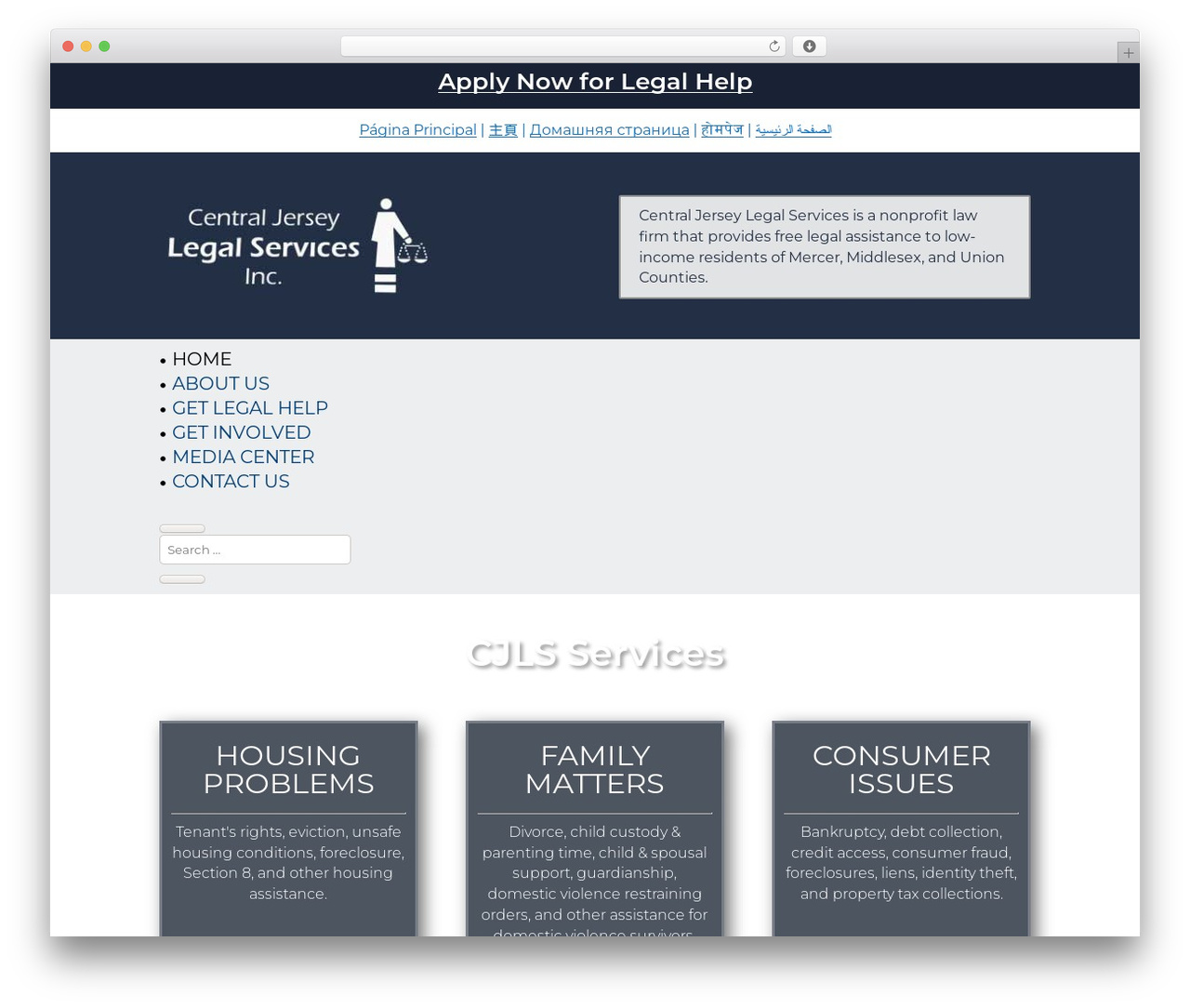This screenshot has width=1190, height=1008.
Task: Click the Central Jersey Legal Services logo
Action: 297,245
